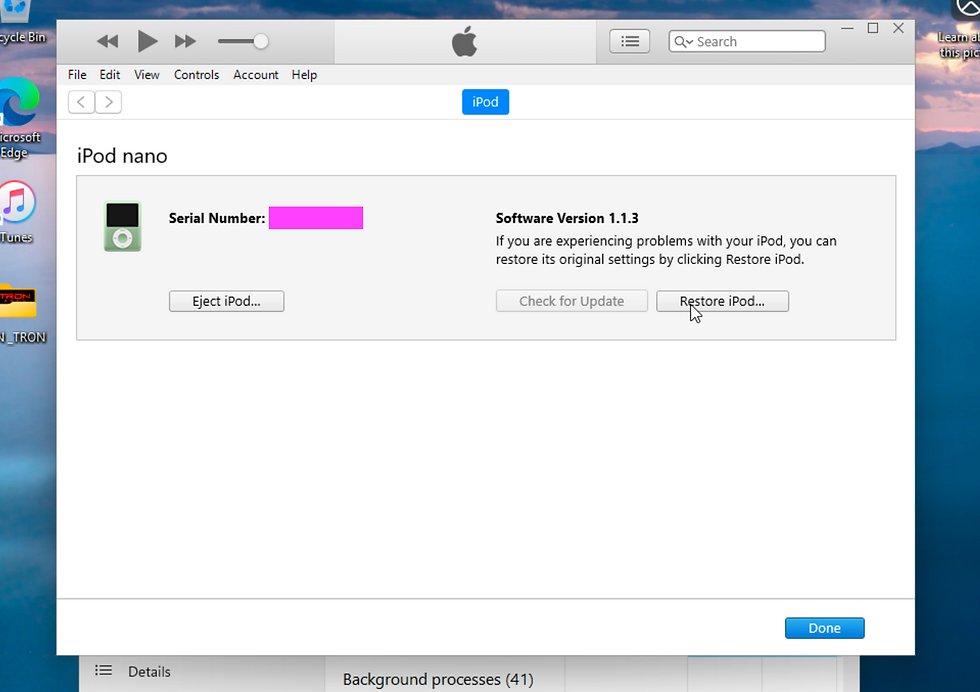Viewport: 980px width, 692px height.
Task: Adjust the iTunes volume slider
Action: (243, 42)
